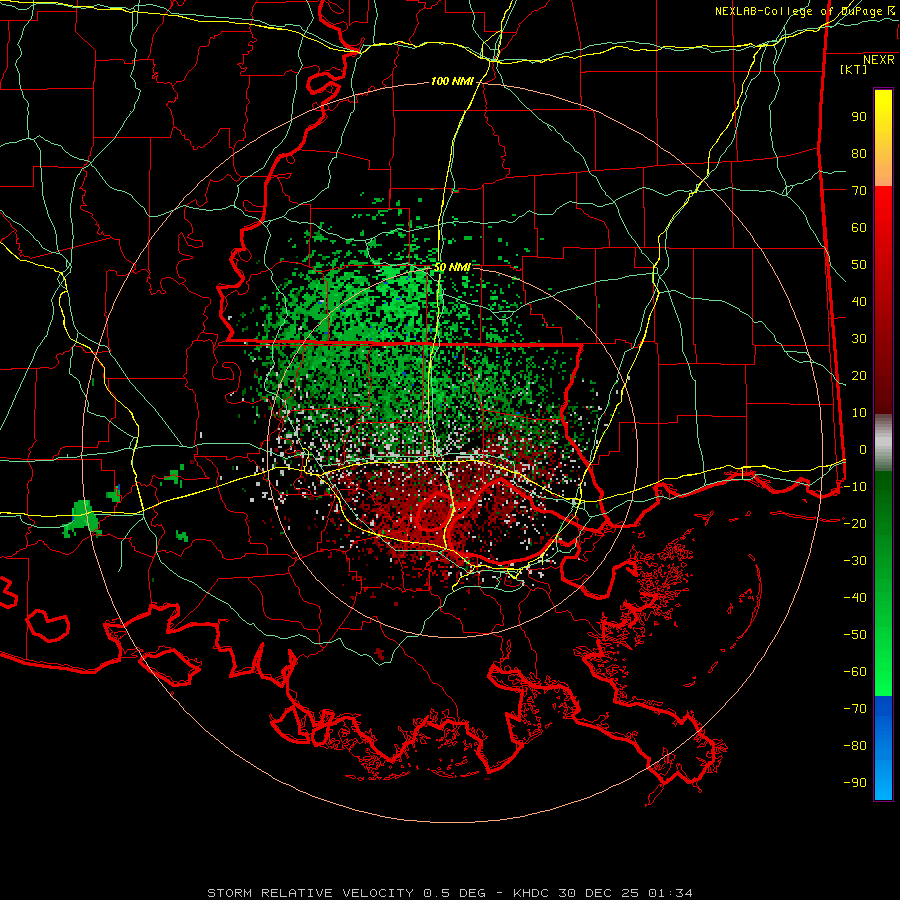Screen dimensions: 900x900
Task: Click the -90 value on the velocity scale
Action: pyautogui.click(x=855, y=783)
